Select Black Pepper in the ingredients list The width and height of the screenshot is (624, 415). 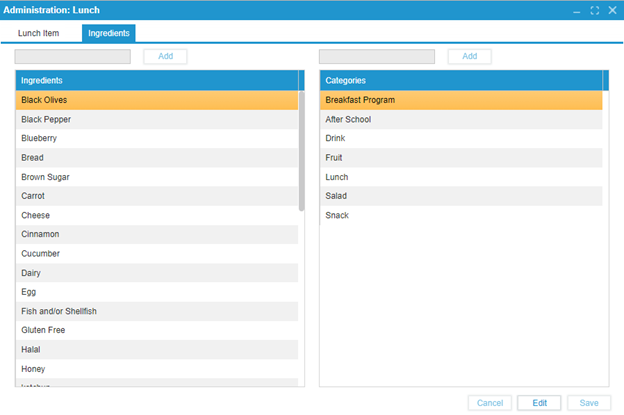pyautogui.click(x=157, y=119)
